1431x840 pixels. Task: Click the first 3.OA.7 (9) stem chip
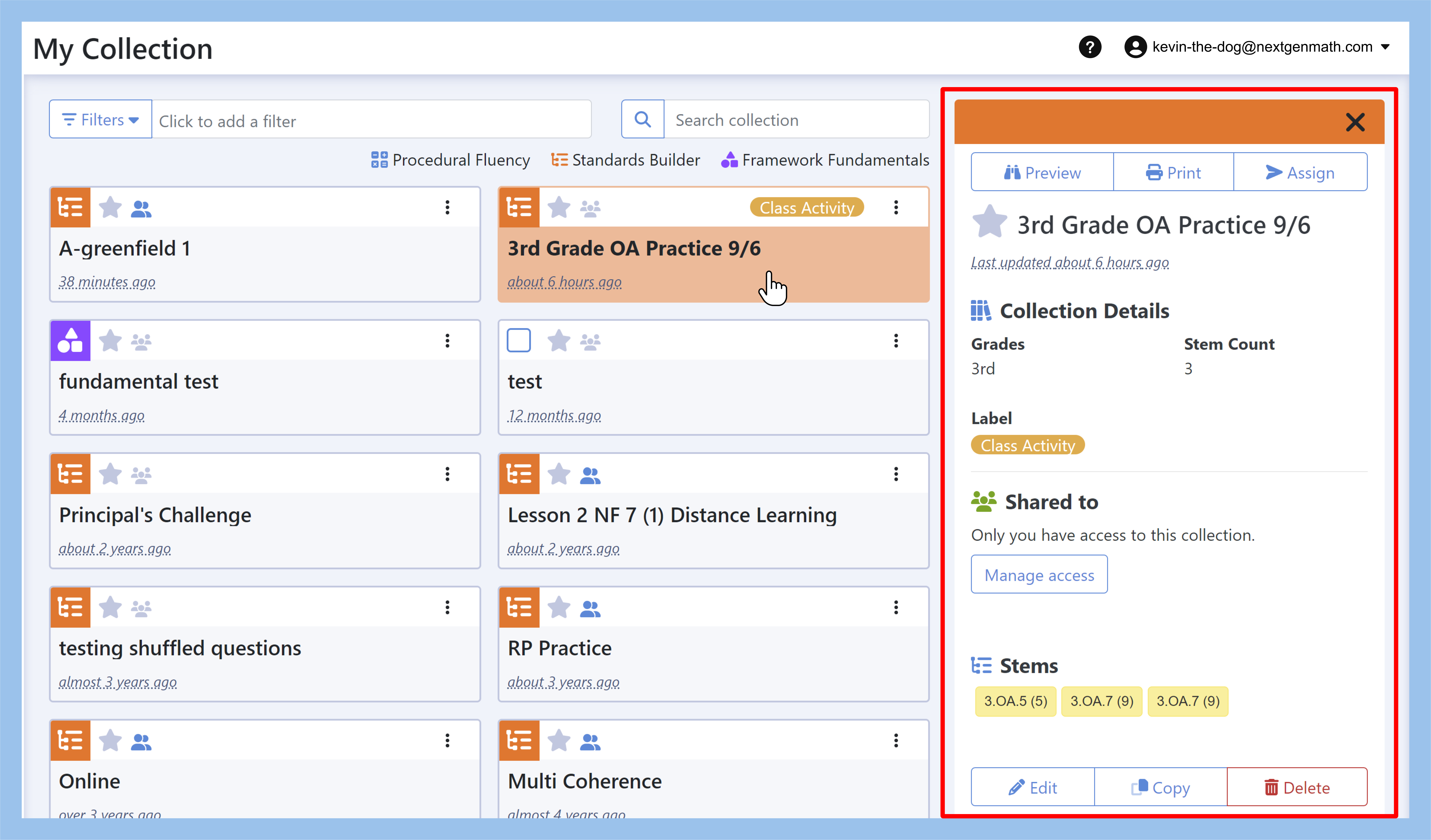point(1102,701)
